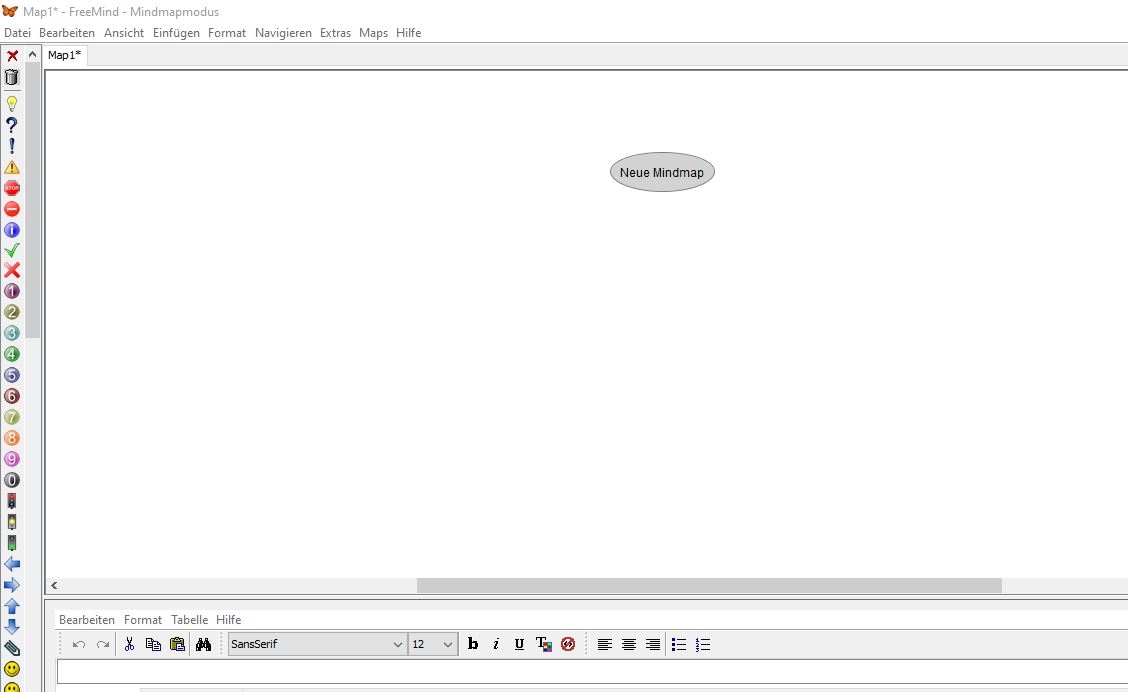Select the green check mark icon
This screenshot has height=692, width=1128.
(12, 250)
